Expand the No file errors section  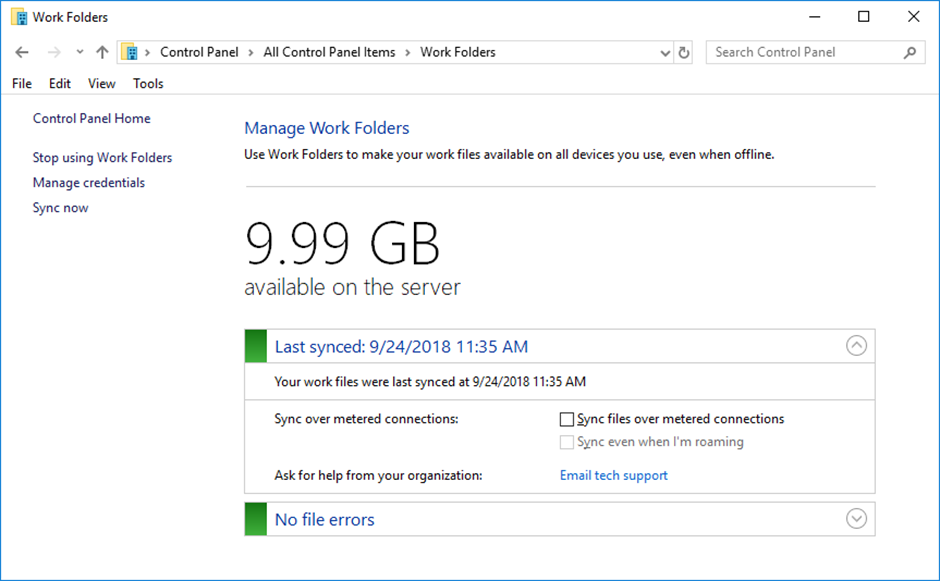coord(856,519)
